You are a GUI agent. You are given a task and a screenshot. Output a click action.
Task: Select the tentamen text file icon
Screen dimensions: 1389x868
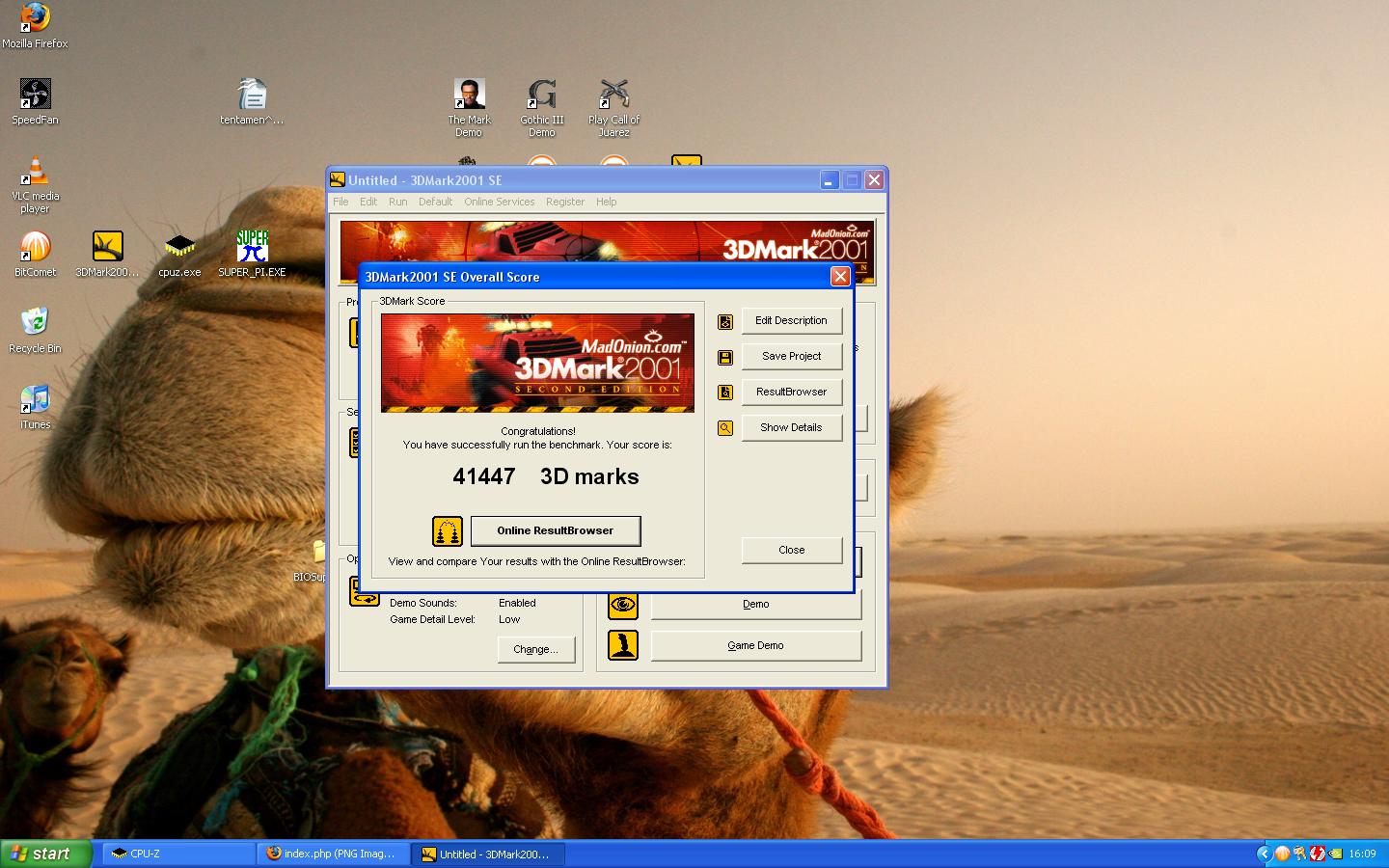pos(252,102)
